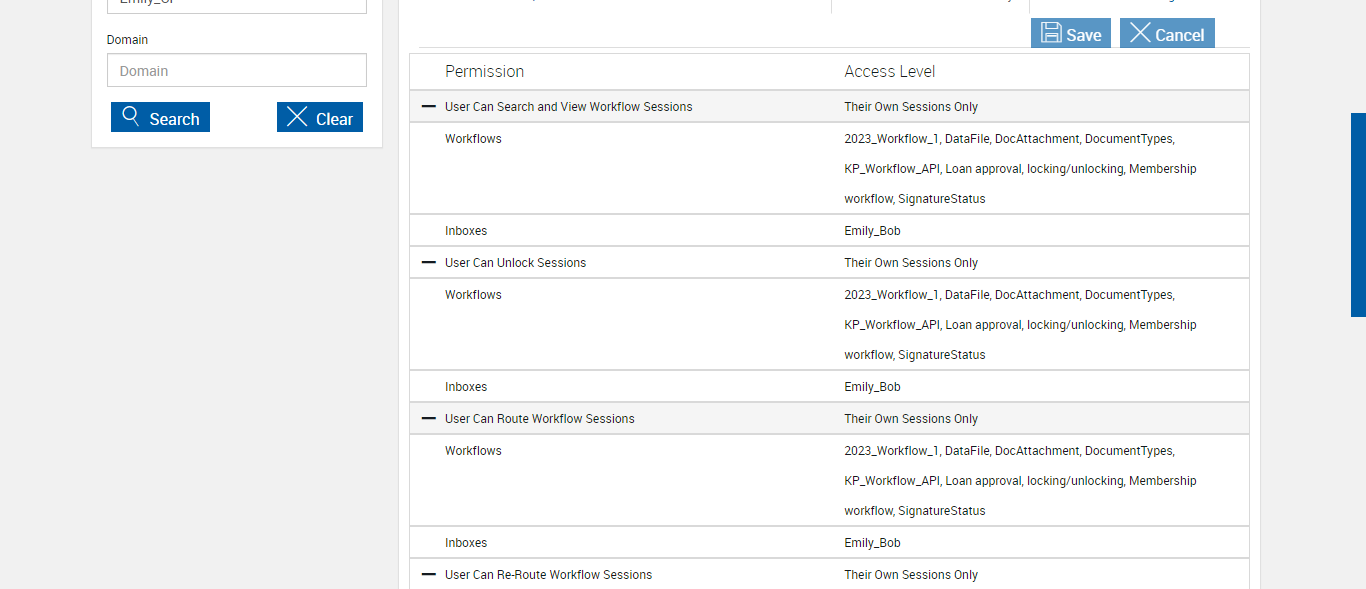Select Workflows row under User Can Unlock Sessions
The image size is (1366, 589).
click(473, 295)
